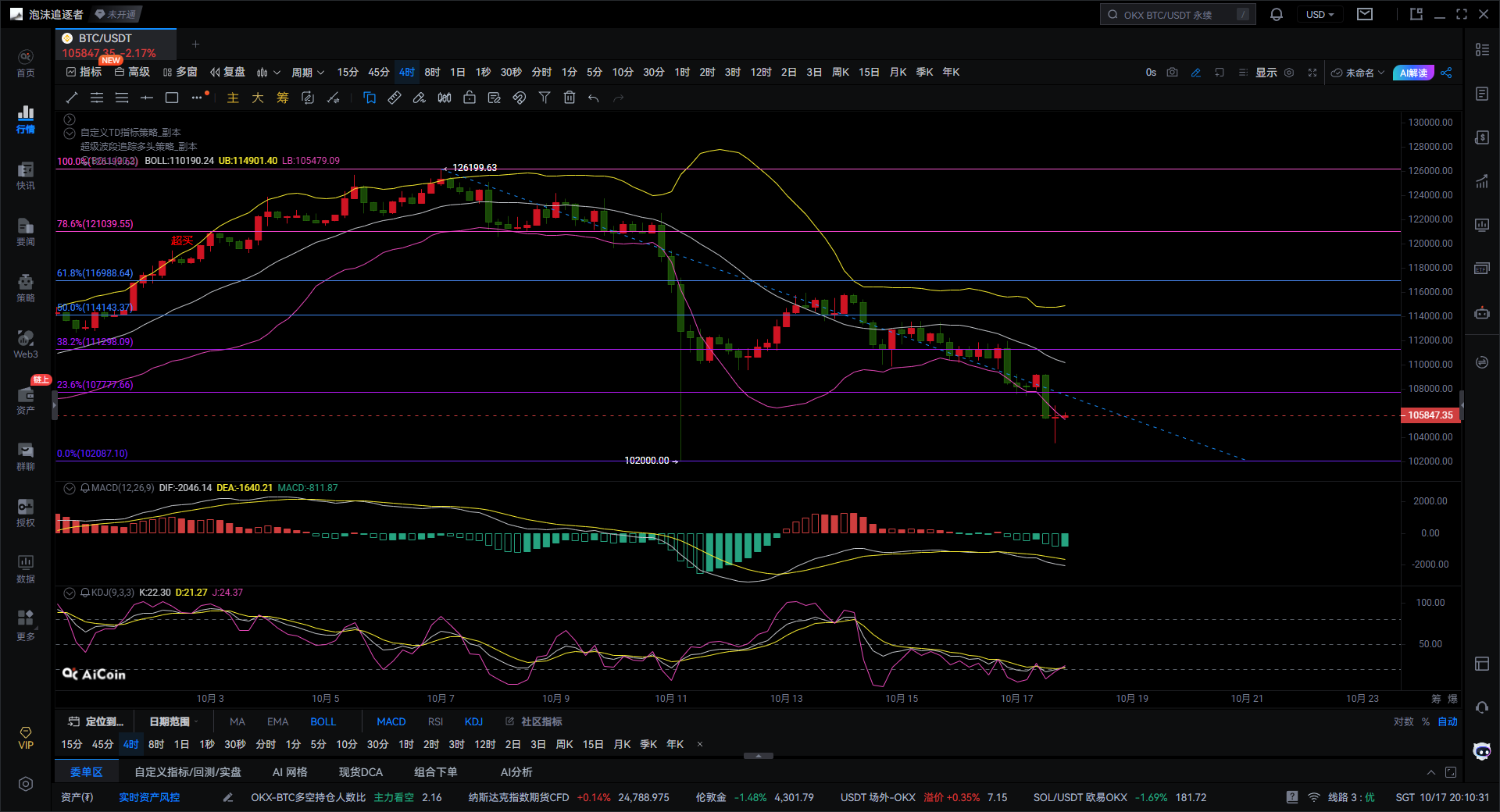Click the AI解读 button
The height and width of the screenshot is (812, 1500).
1412,73
